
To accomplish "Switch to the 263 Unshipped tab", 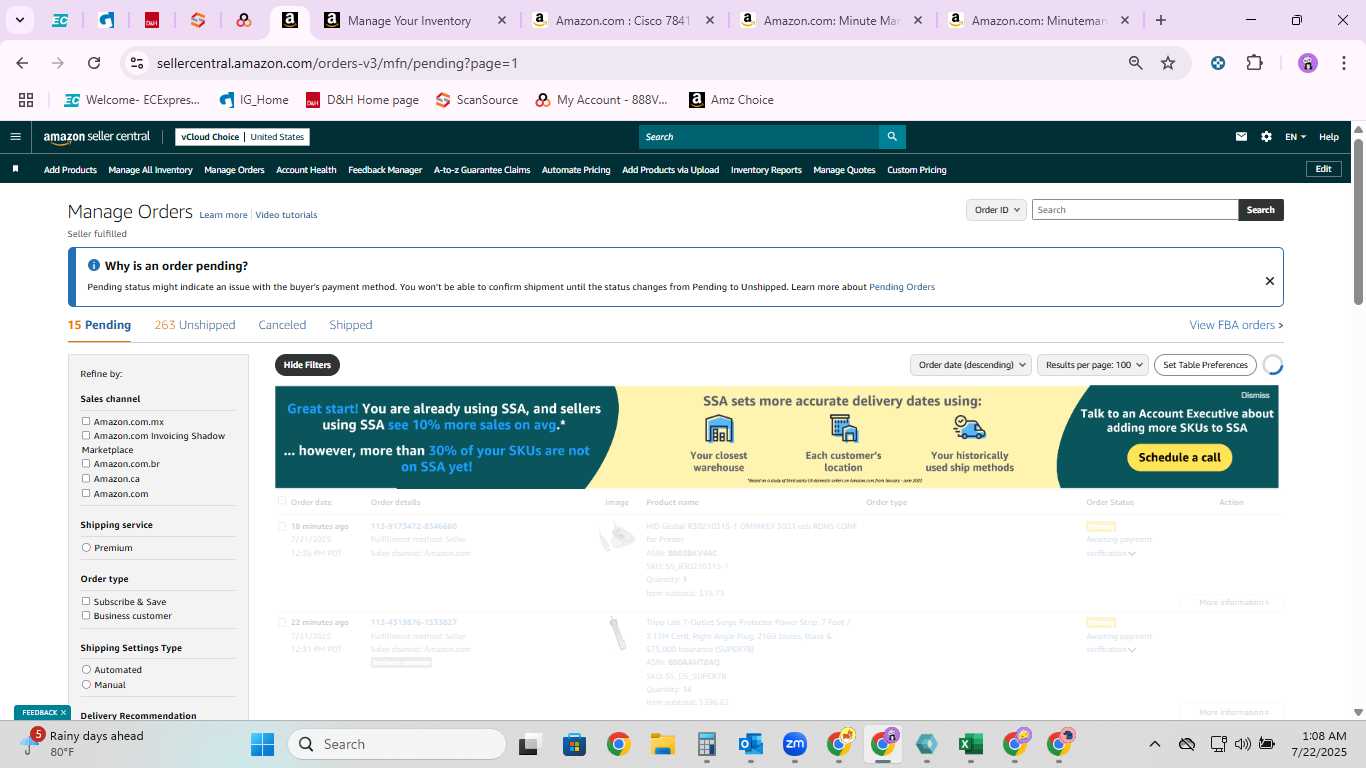I will click(195, 325).
